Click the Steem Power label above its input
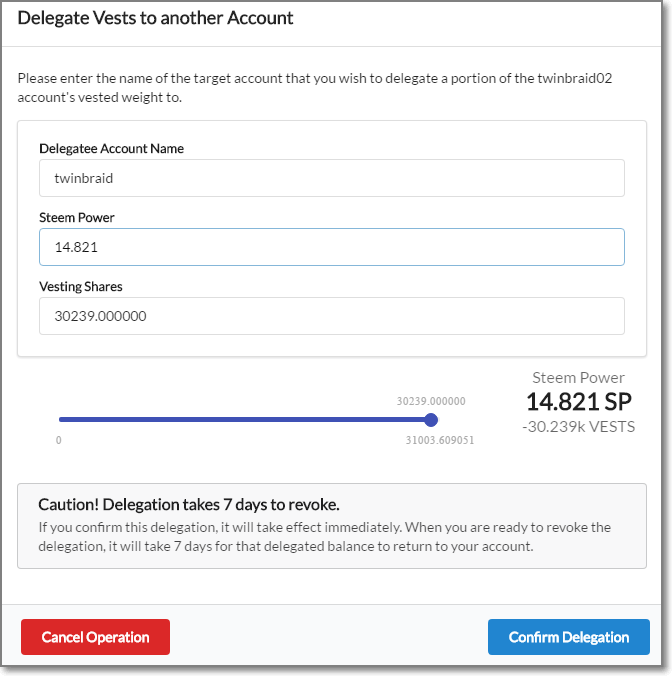Viewport: 672px width, 676px height. point(77,218)
